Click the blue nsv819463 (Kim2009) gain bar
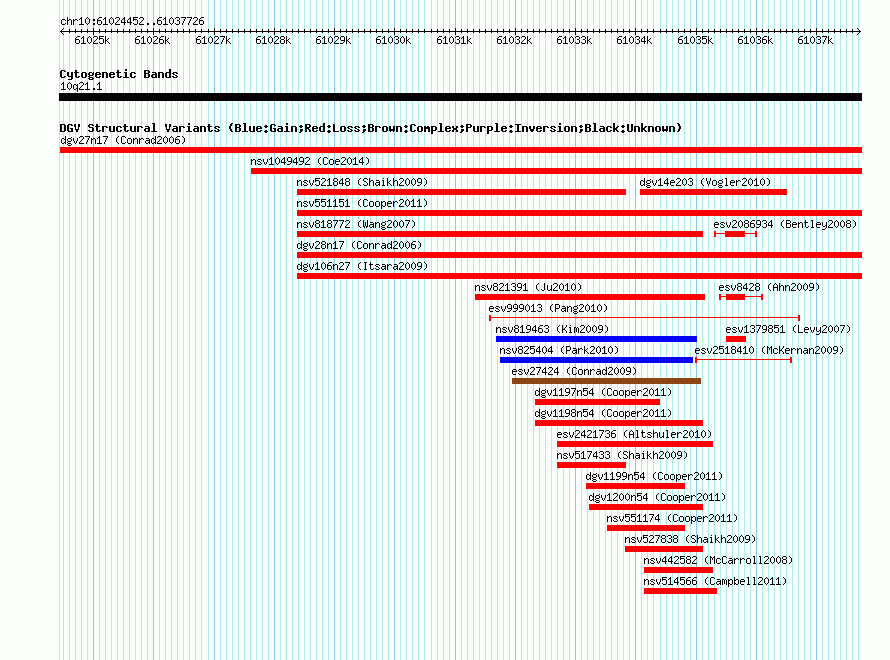This screenshot has width=890, height=660. click(596, 339)
